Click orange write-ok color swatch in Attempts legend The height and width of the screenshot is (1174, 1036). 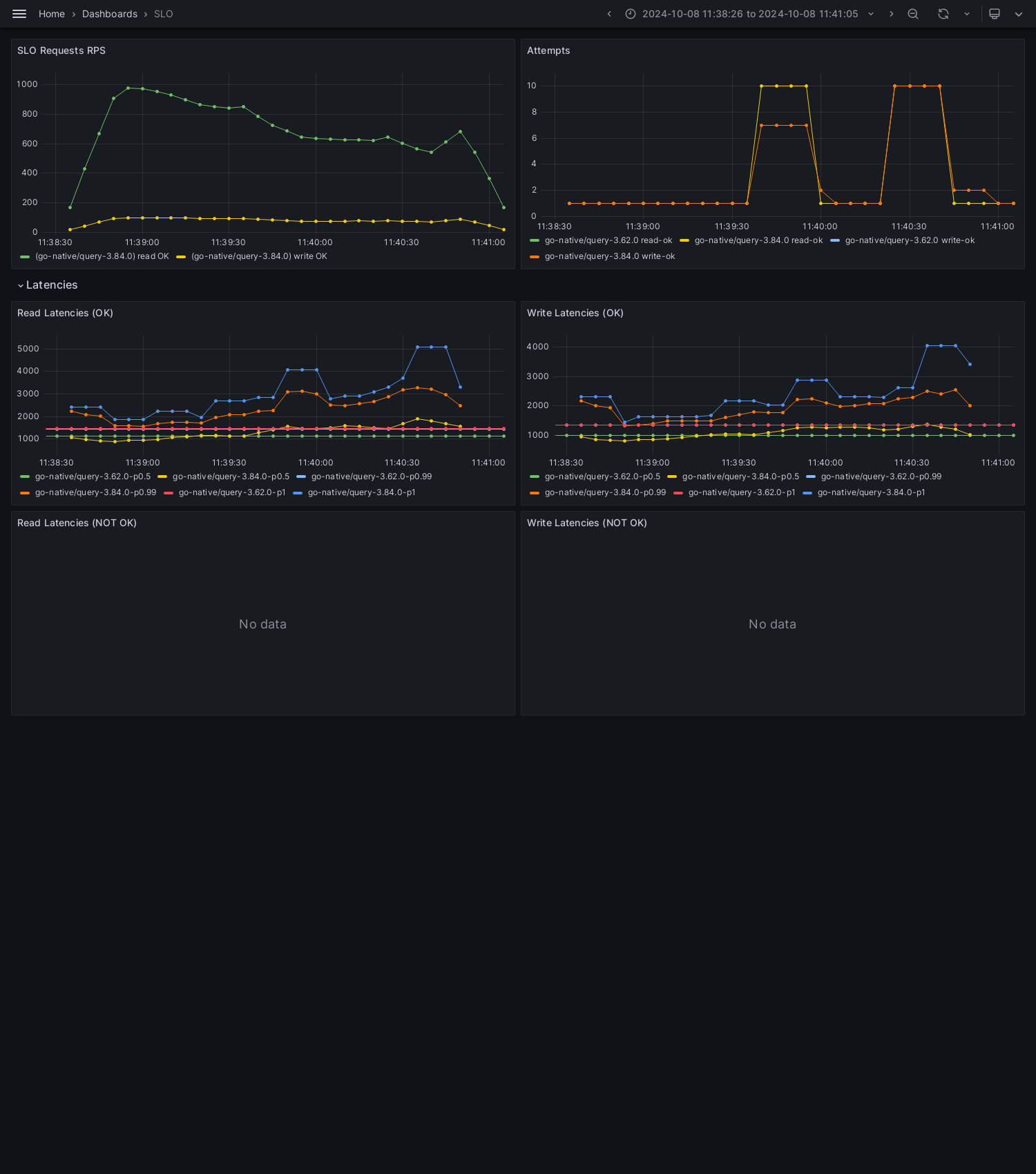pos(535,257)
